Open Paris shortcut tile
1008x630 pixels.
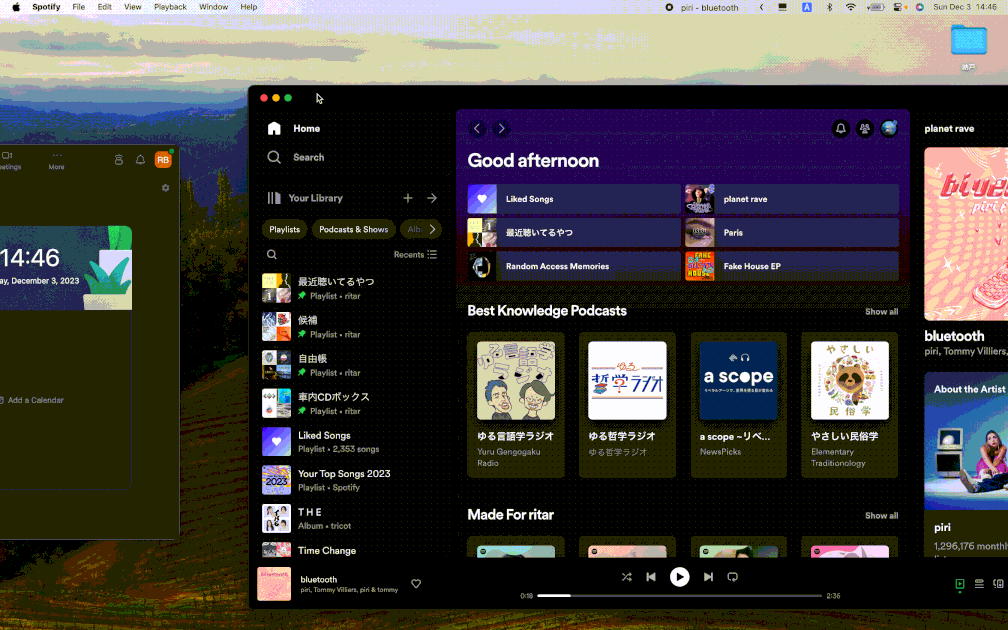[x=791, y=233]
